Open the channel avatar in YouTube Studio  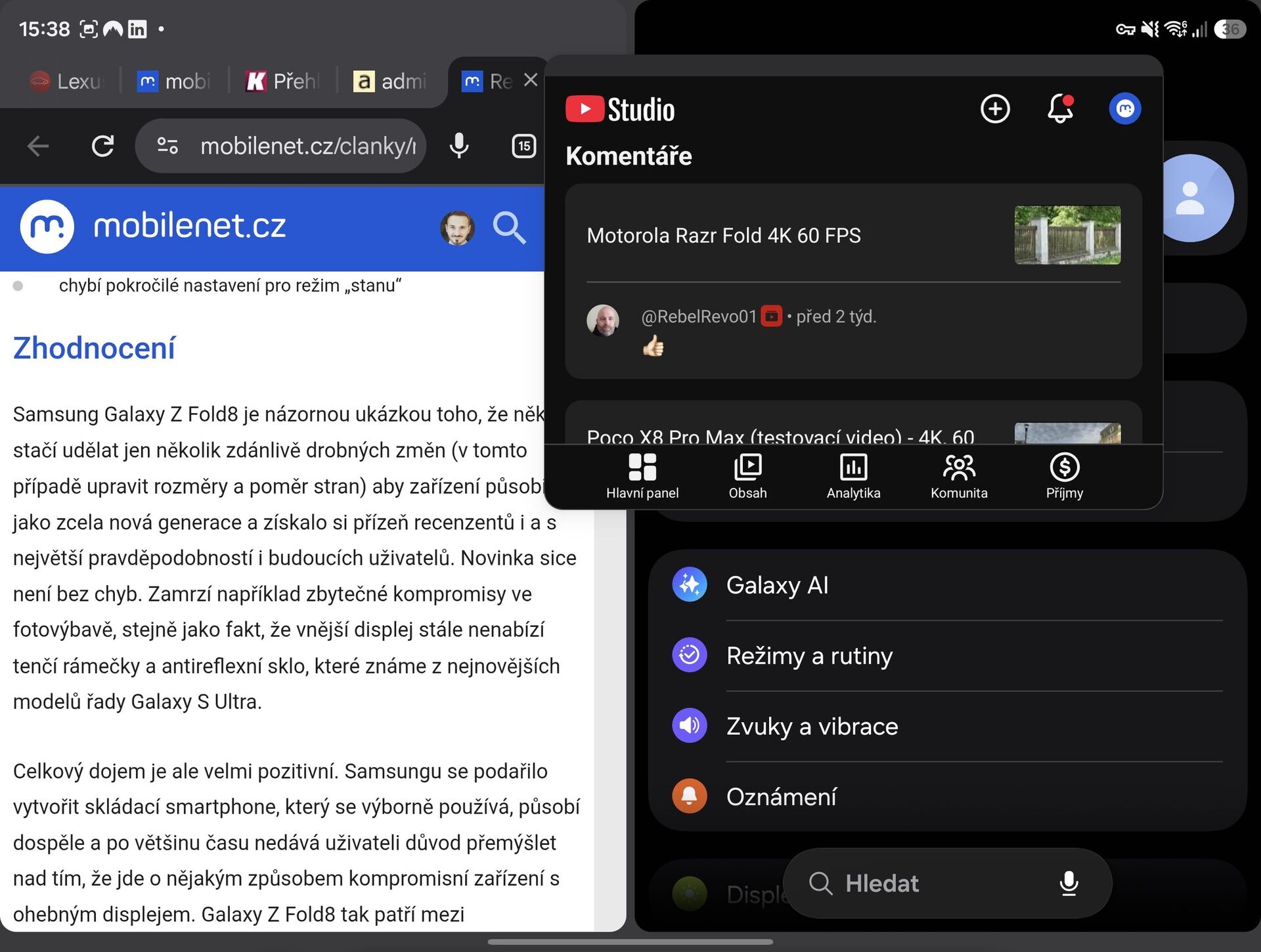(x=1124, y=109)
